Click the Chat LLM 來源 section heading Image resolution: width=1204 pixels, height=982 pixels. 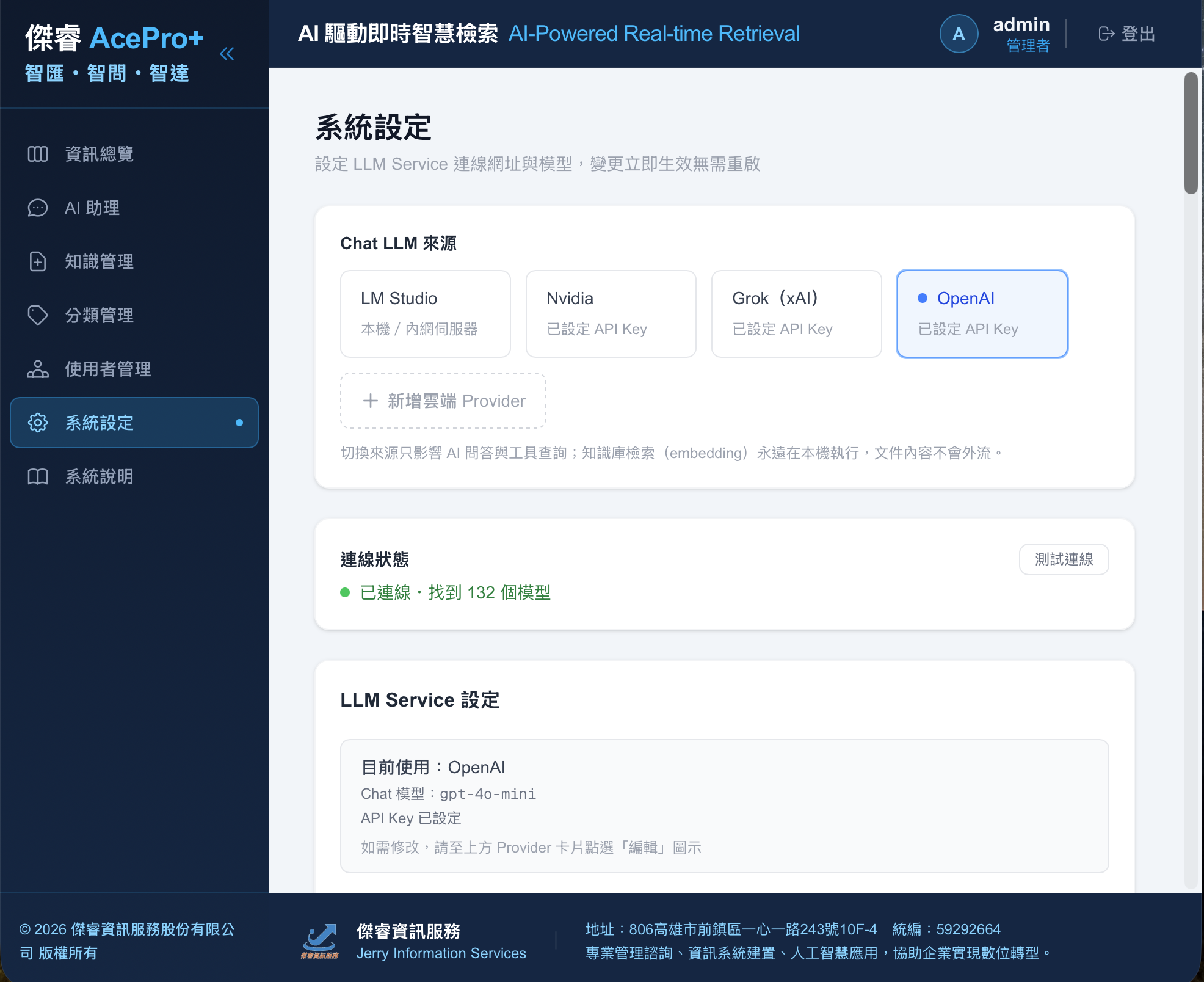point(399,243)
